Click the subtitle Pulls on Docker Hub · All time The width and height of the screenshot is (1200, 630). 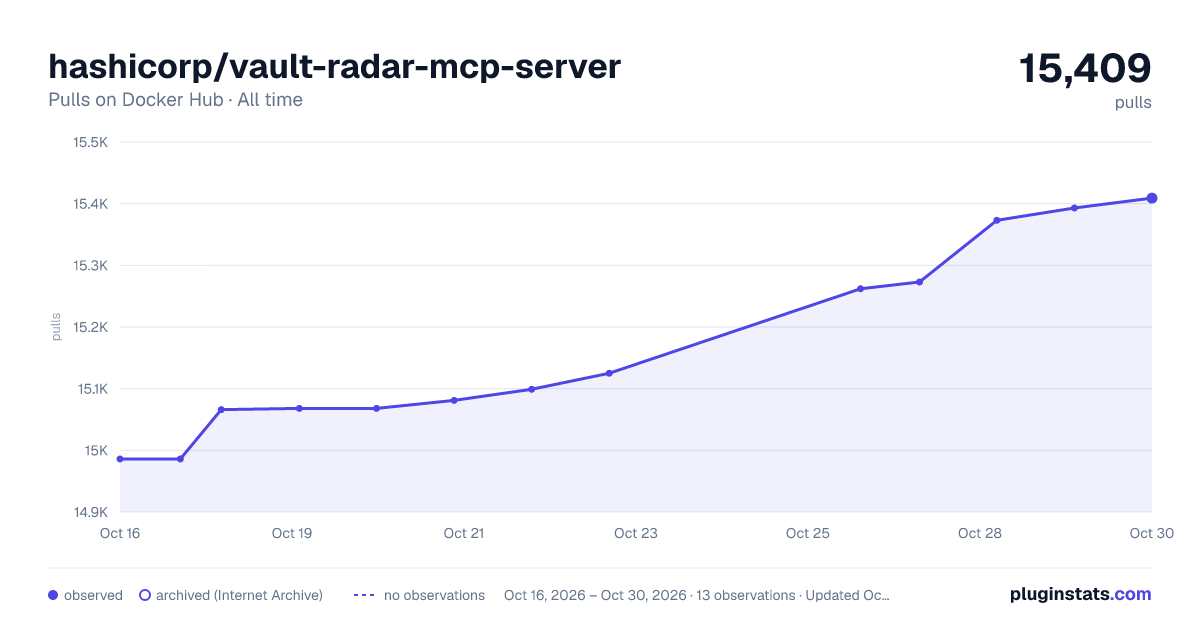click(x=175, y=100)
